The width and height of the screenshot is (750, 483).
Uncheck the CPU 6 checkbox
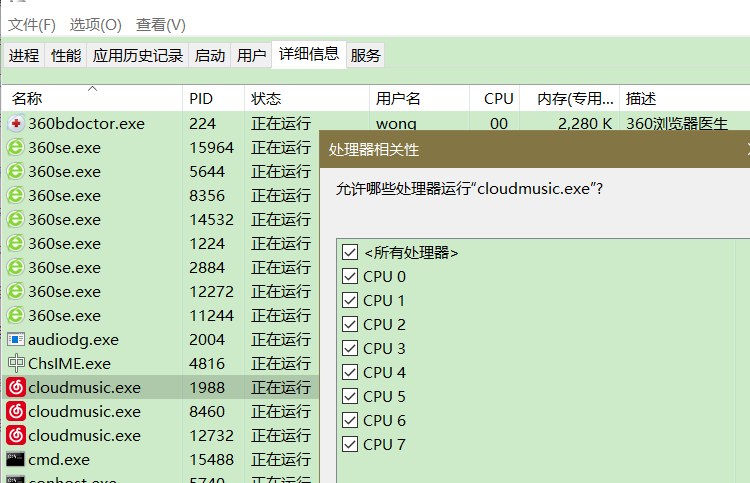click(350, 420)
